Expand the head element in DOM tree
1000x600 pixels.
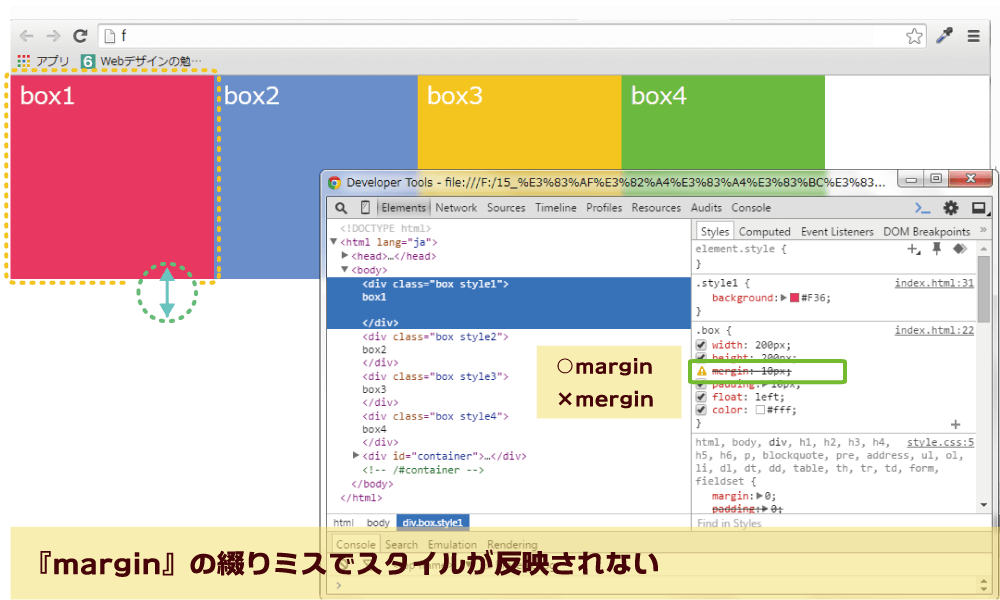pyautogui.click(x=341, y=255)
